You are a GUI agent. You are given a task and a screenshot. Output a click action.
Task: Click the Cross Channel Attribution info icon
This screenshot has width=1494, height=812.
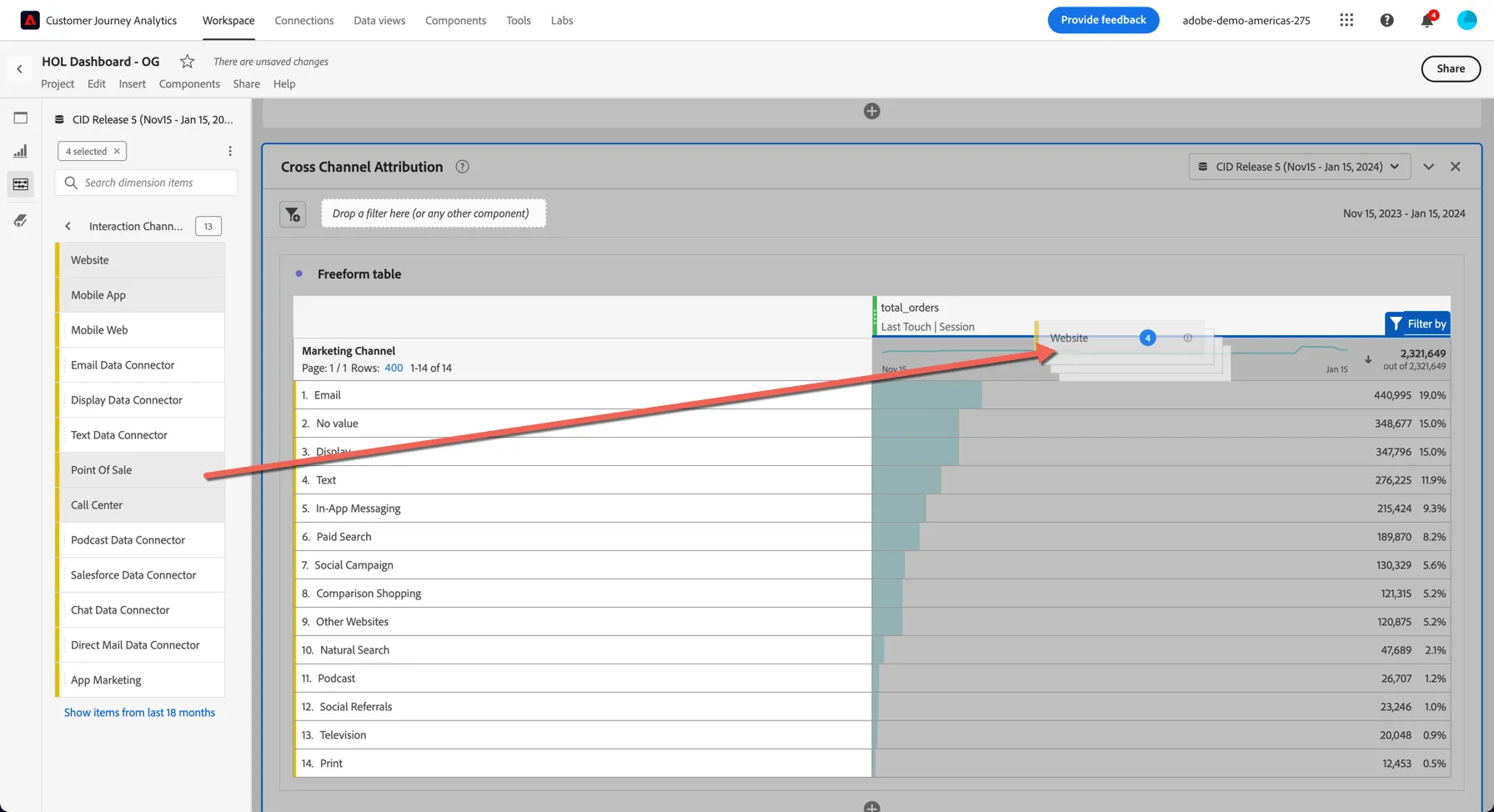click(462, 167)
